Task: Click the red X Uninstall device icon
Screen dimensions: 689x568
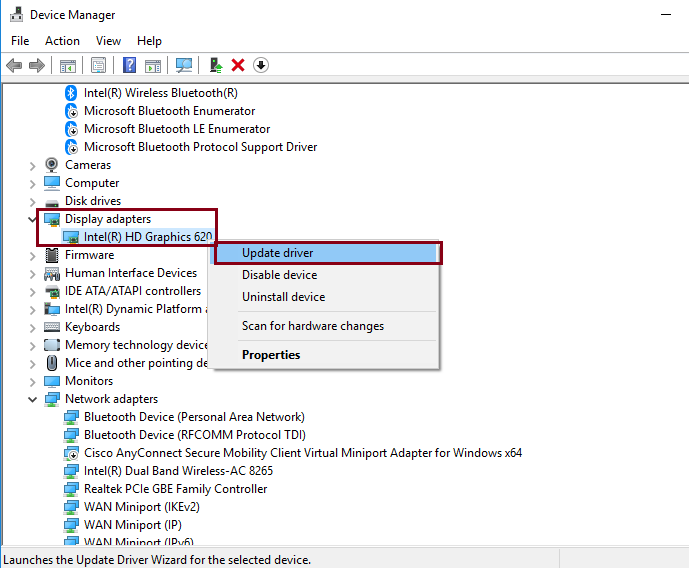Action: (x=238, y=65)
